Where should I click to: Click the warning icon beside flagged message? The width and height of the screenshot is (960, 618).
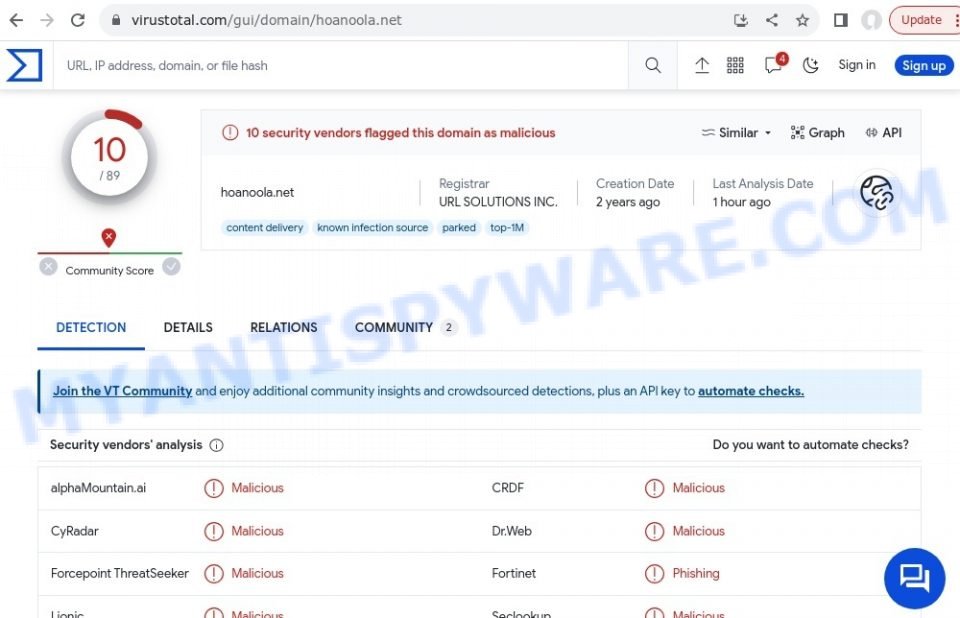point(230,132)
